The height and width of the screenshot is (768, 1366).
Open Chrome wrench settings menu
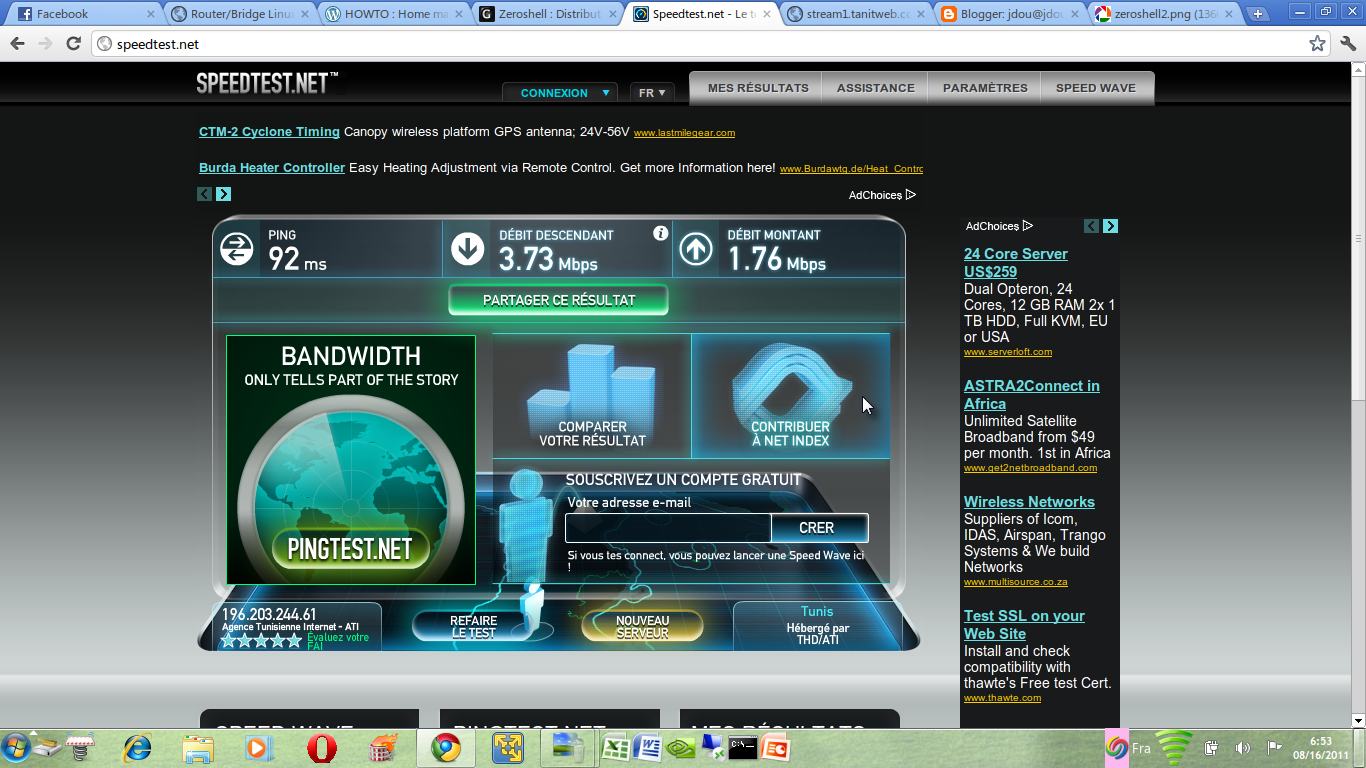pyautogui.click(x=1347, y=44)
